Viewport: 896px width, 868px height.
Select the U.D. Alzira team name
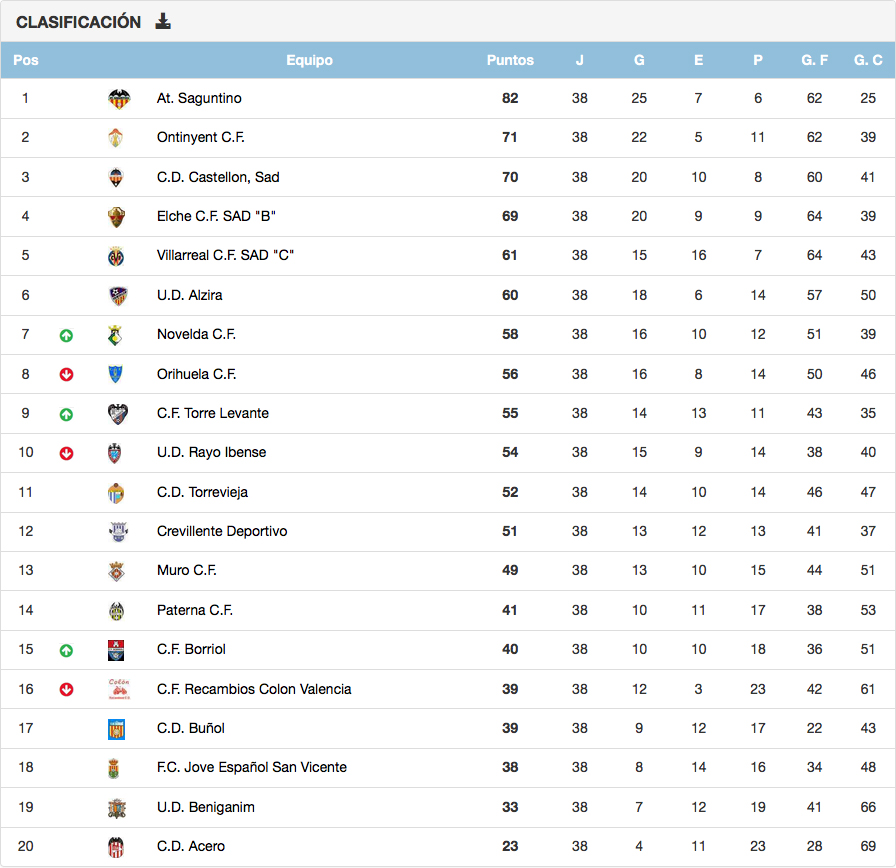(189, 295)
